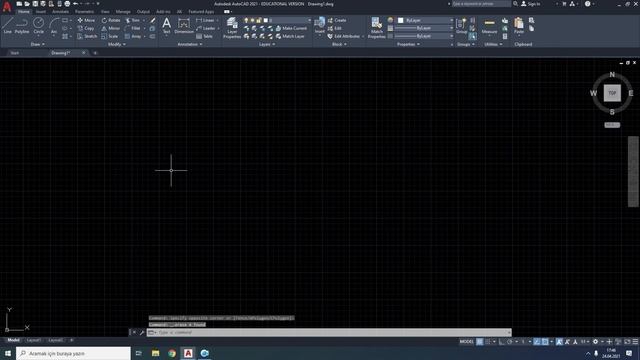Expand the Utilities panel
Viewport: 640px width, 360px height.
493,44
